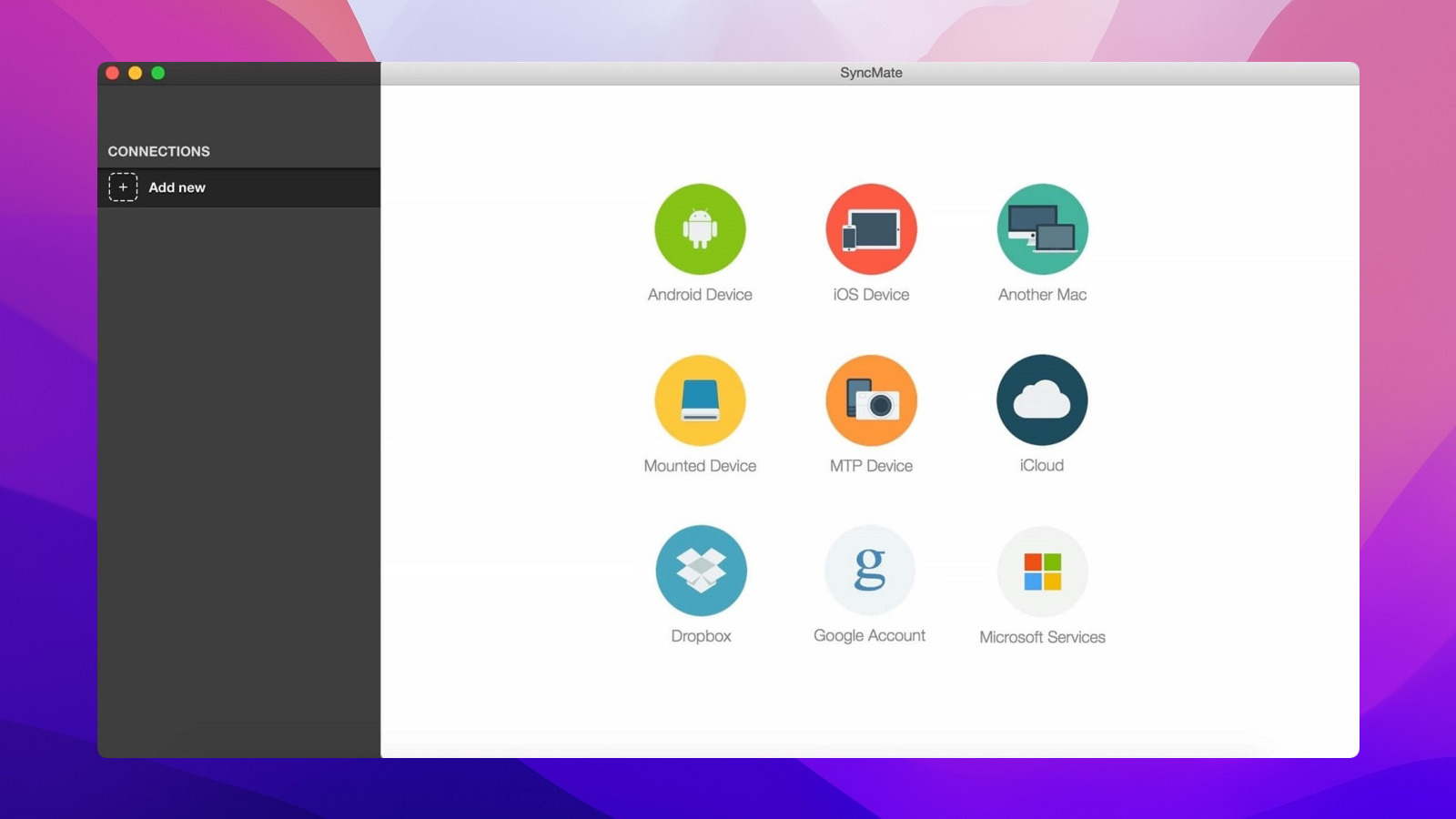Click the Another Mac text label
Viewport: 1456px width, 819px height.
(x=1042, y=295)
